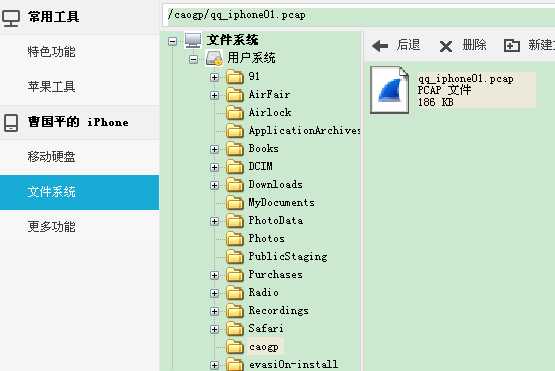
Task: Select the Photos tree label
Action: (x=267, y=239)
